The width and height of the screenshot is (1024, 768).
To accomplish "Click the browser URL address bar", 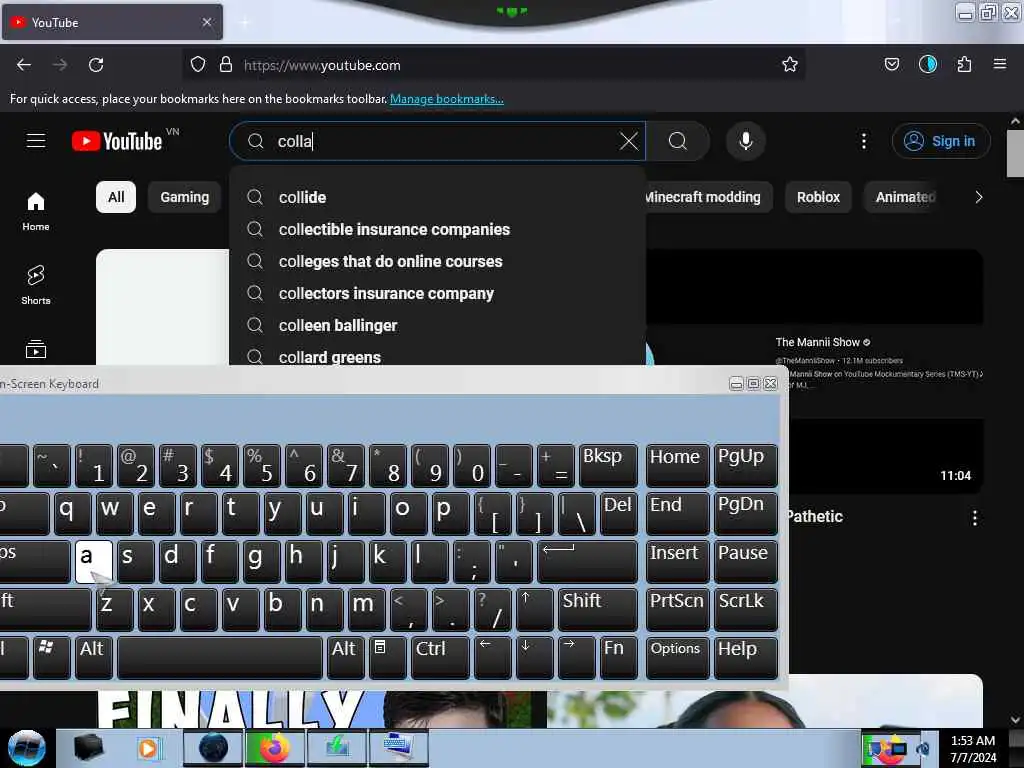I will pyautogui.click(x=496, y=65).
